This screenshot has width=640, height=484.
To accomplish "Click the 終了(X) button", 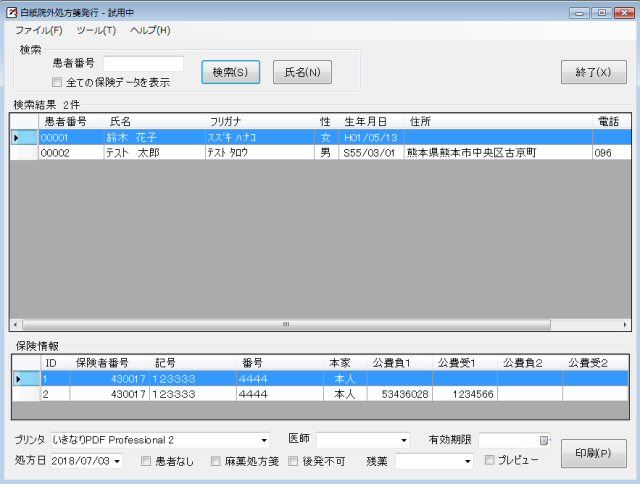I will (x=593, y=72).
